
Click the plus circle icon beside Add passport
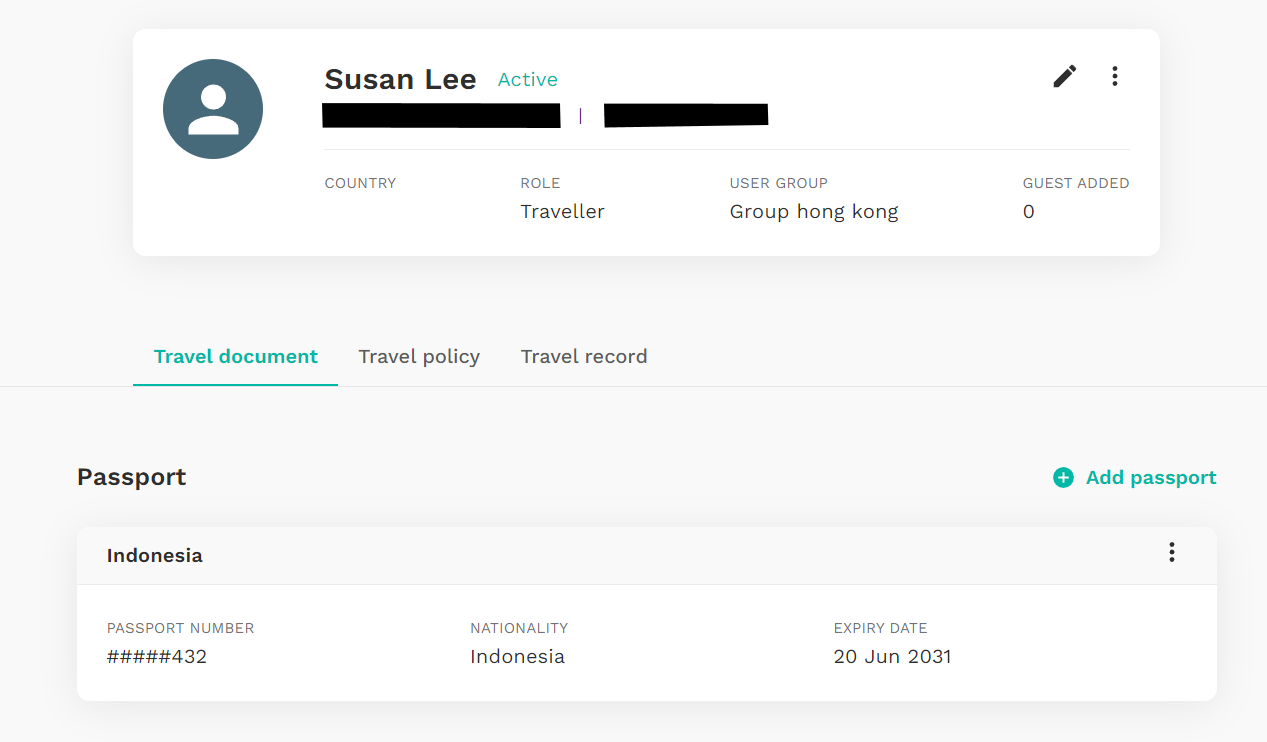pyautogui.click(x=1063, y=478)
